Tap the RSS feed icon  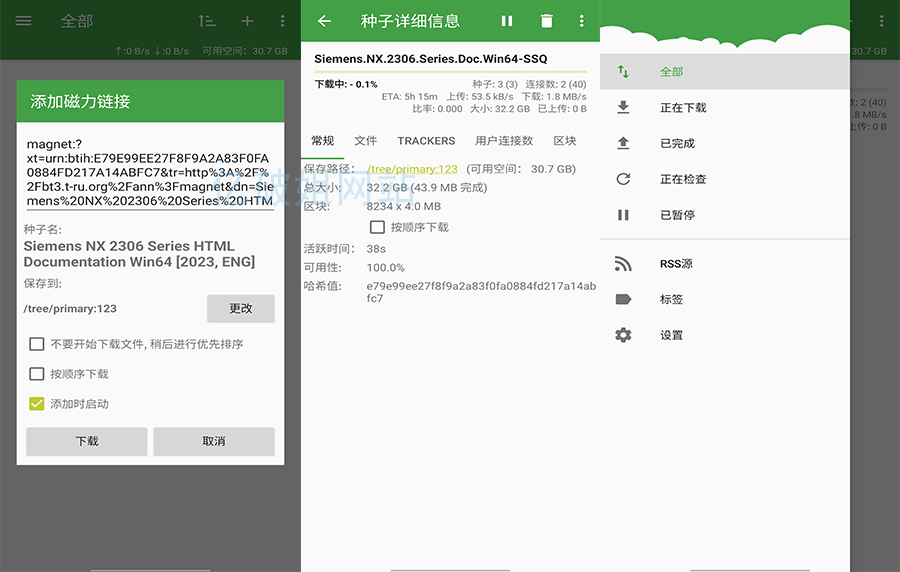[623, 263]
